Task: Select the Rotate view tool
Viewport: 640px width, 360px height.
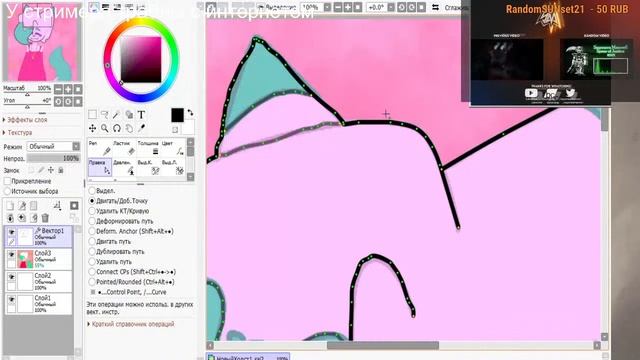Action: click(x=117, y=129)
